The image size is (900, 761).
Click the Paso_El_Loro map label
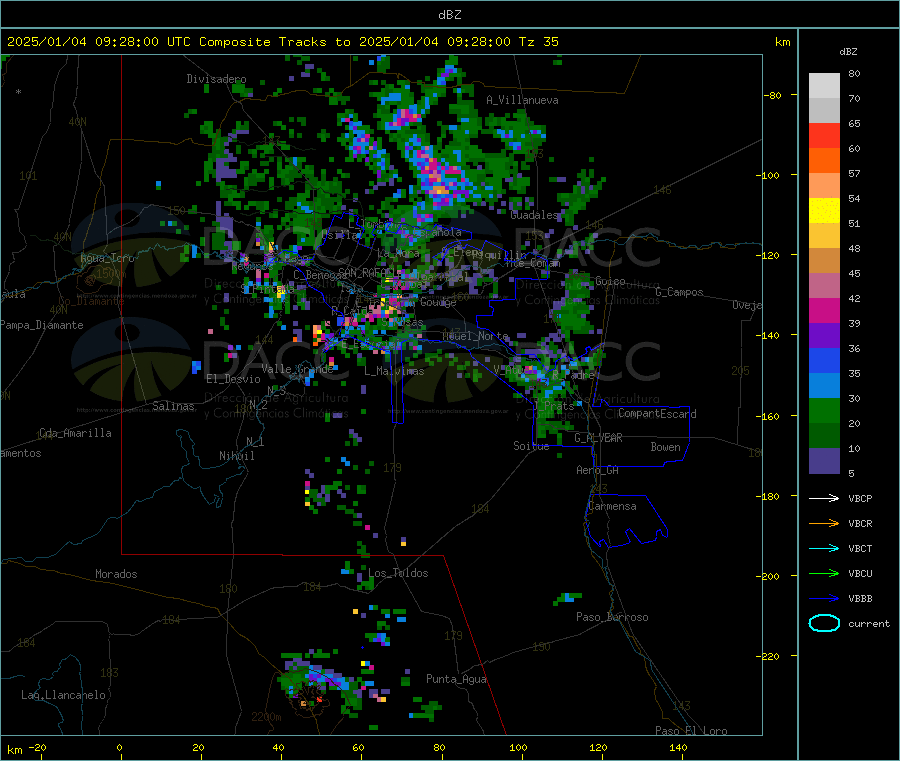691,731
